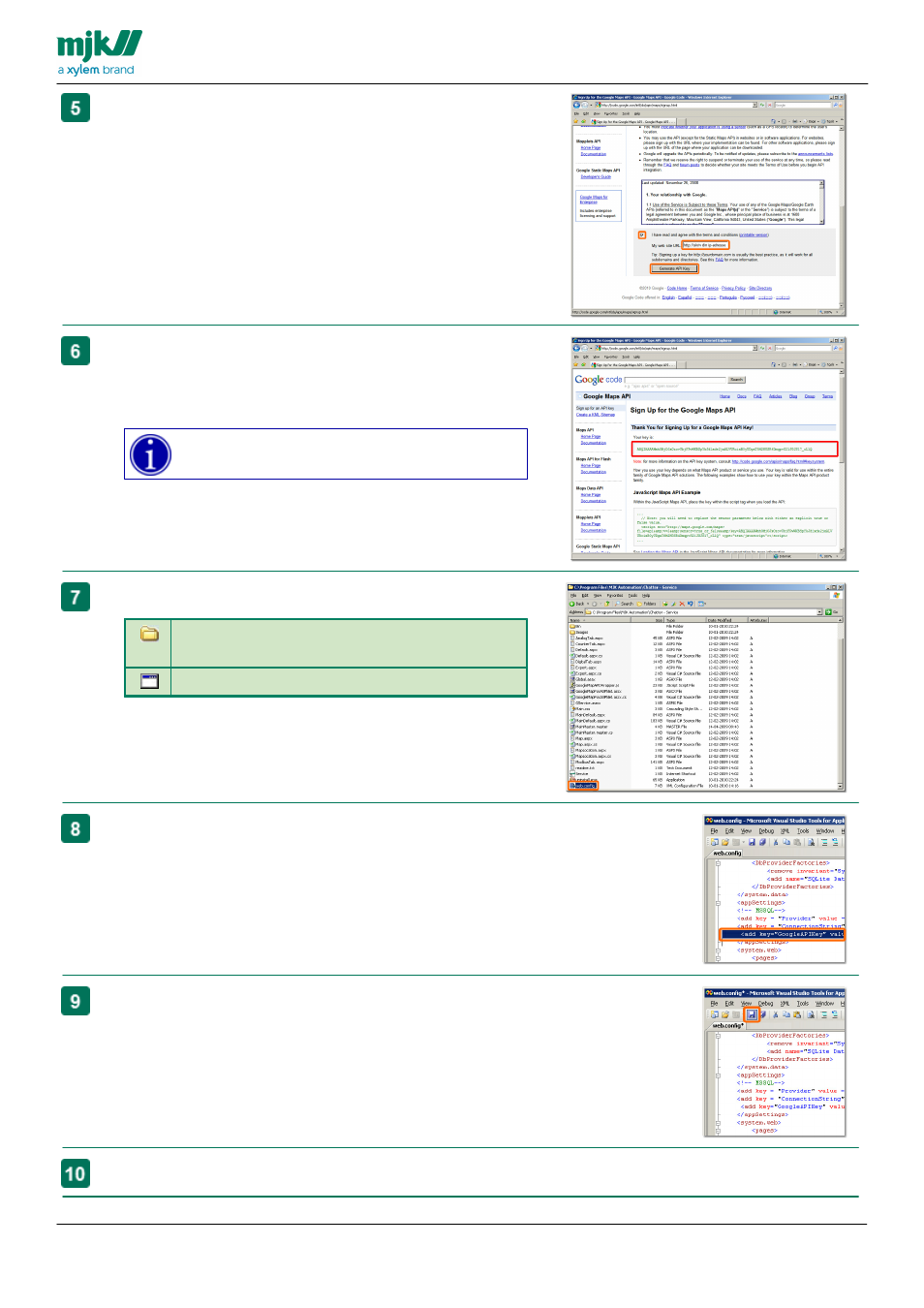This screenshot has height=1308, width=924.
Task: Open the Google Maps for Enterprise link
Action: pyautogui.click(x=593, y=200)
